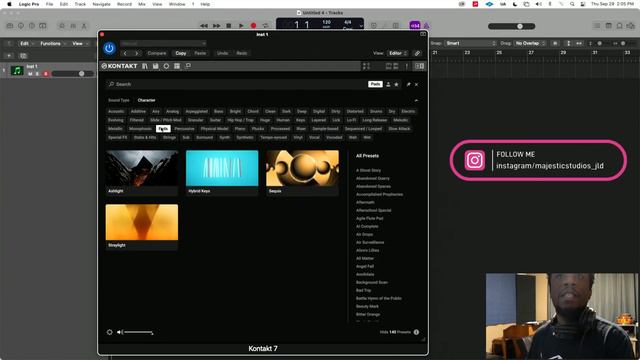Click Kontakt save (floppy disk) icon
This screenshot has height=360, width=640.
[156, 66]
